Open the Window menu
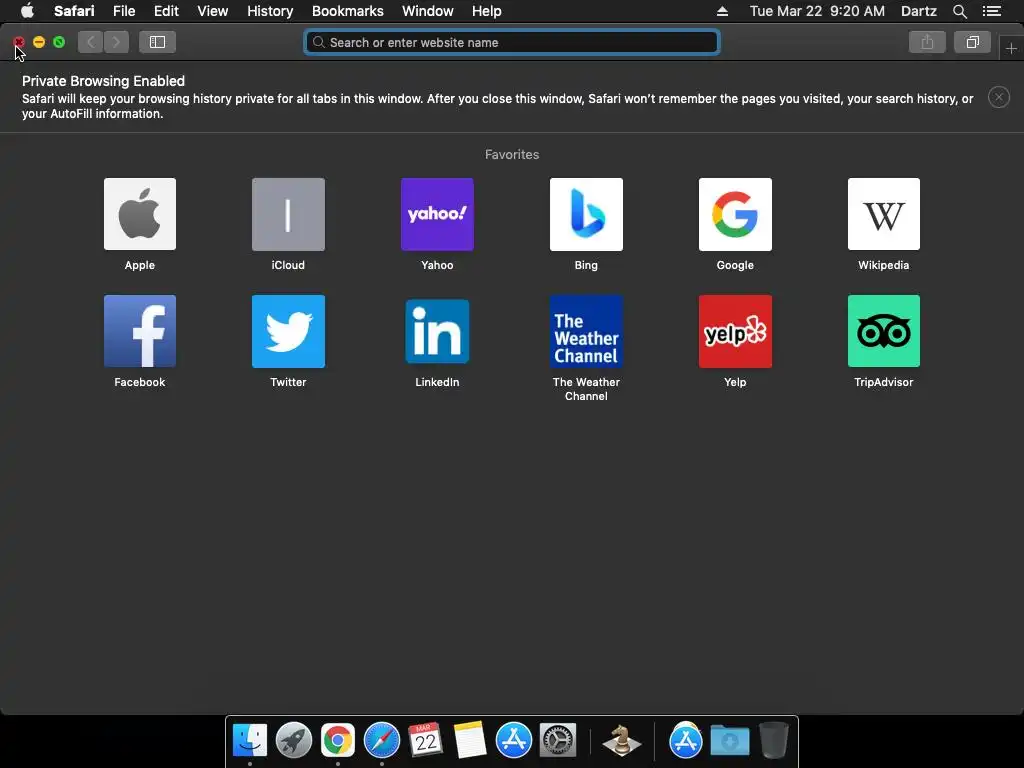This screenshot has width=1024, height=768. coord(428,11)
